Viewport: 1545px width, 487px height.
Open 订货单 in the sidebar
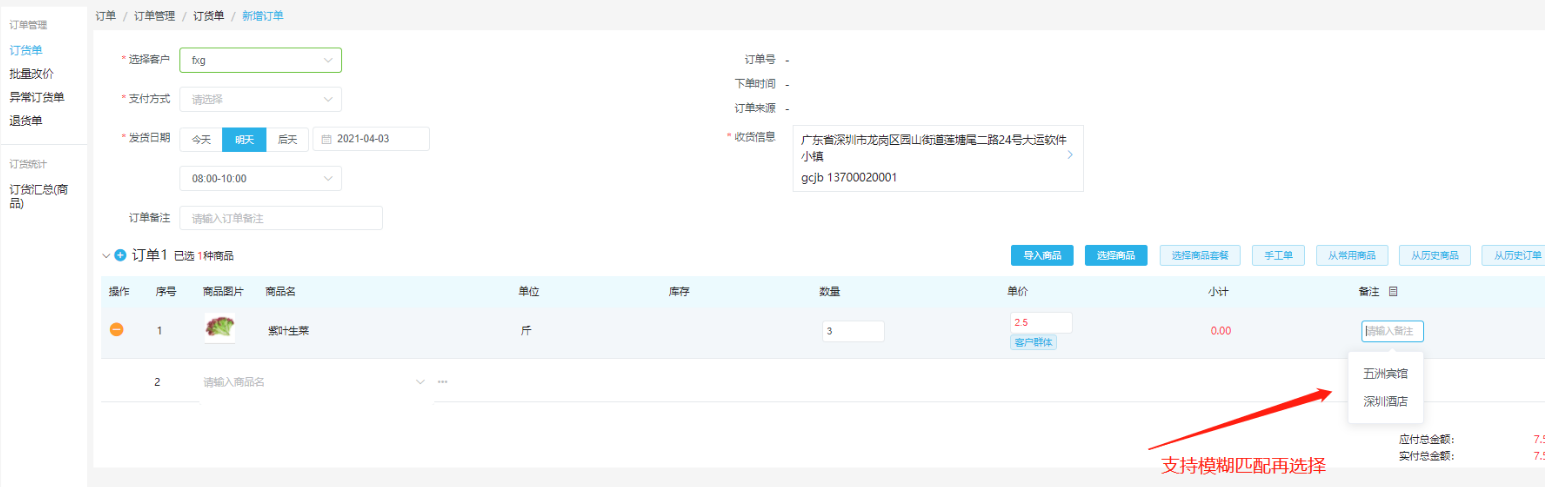(x=26, y=49)
